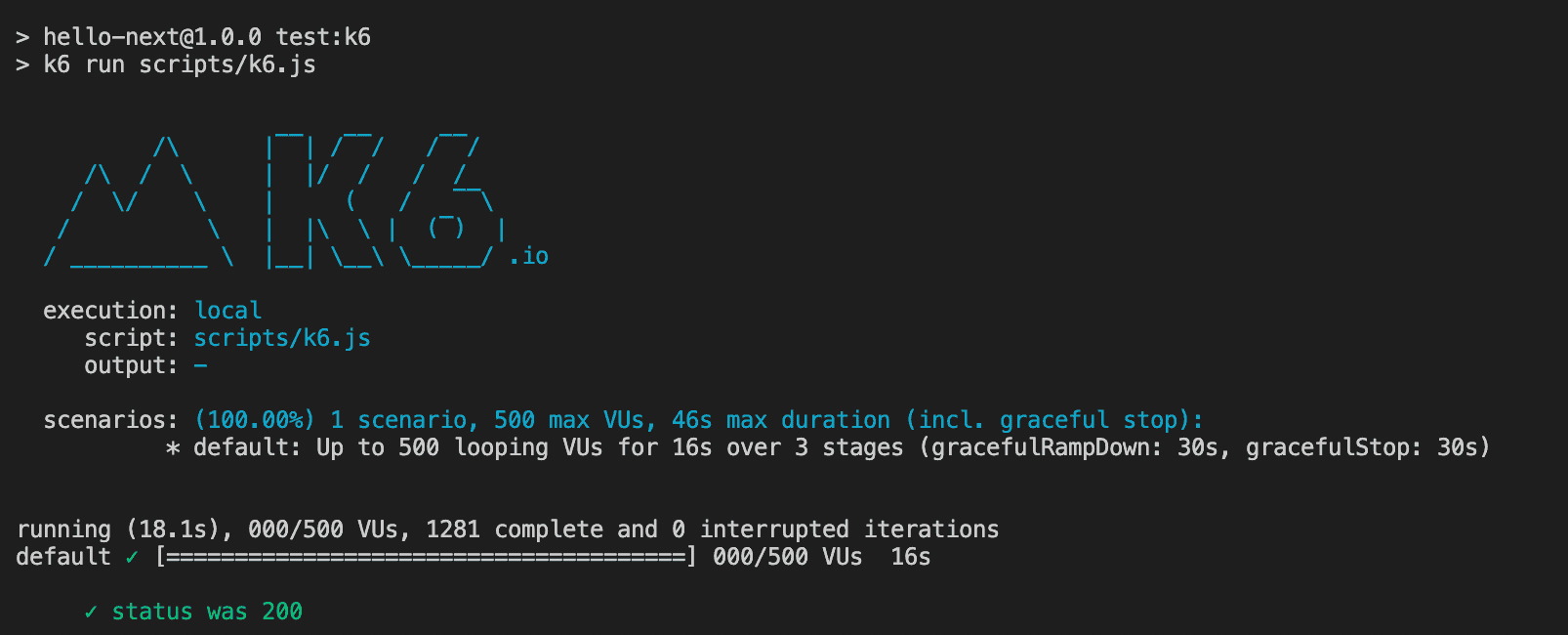
Task: Click the '46s max duration' text
Action: click(781, 420)
